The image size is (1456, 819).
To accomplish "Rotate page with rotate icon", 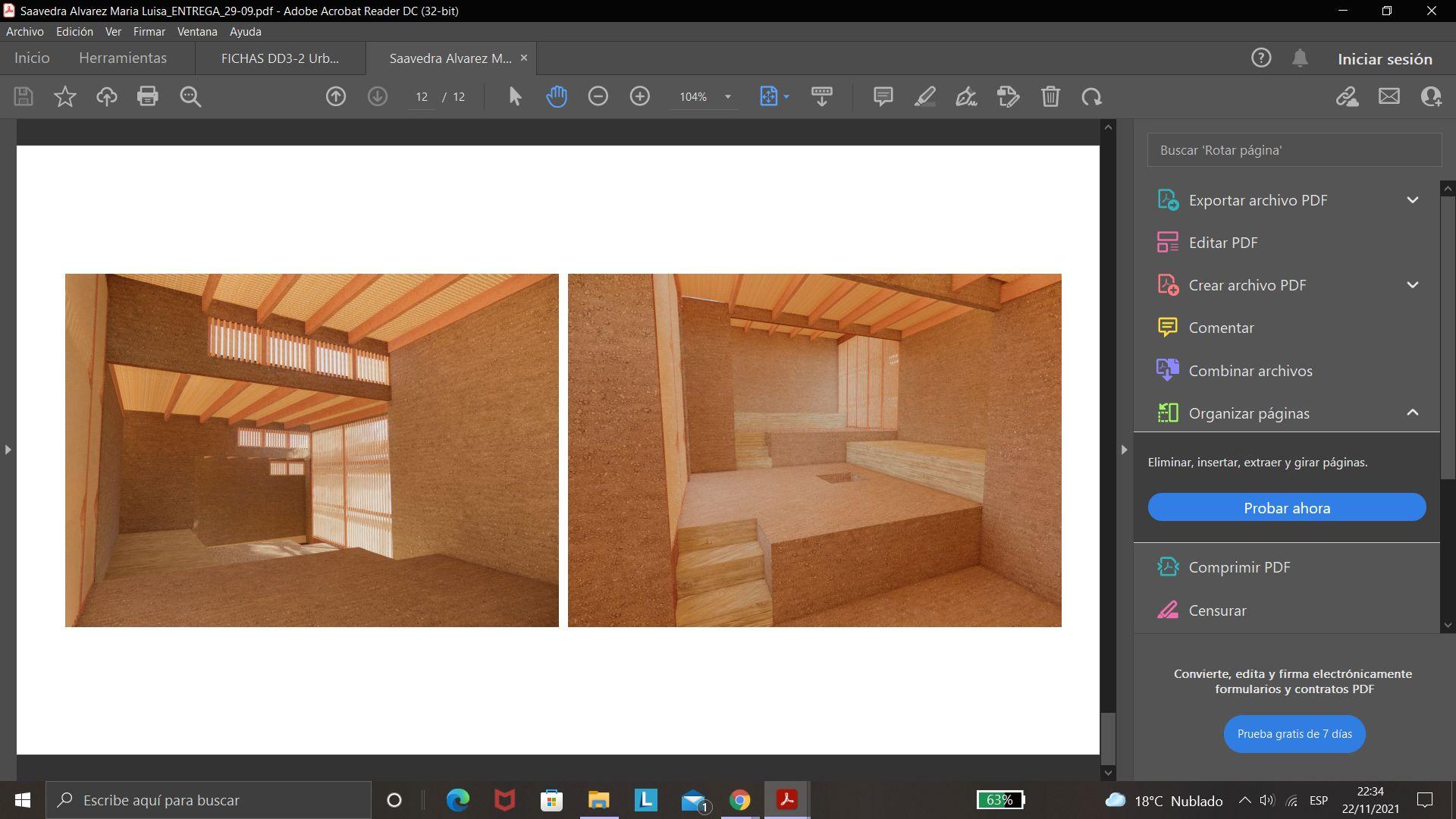I will tap(1091, 96).
